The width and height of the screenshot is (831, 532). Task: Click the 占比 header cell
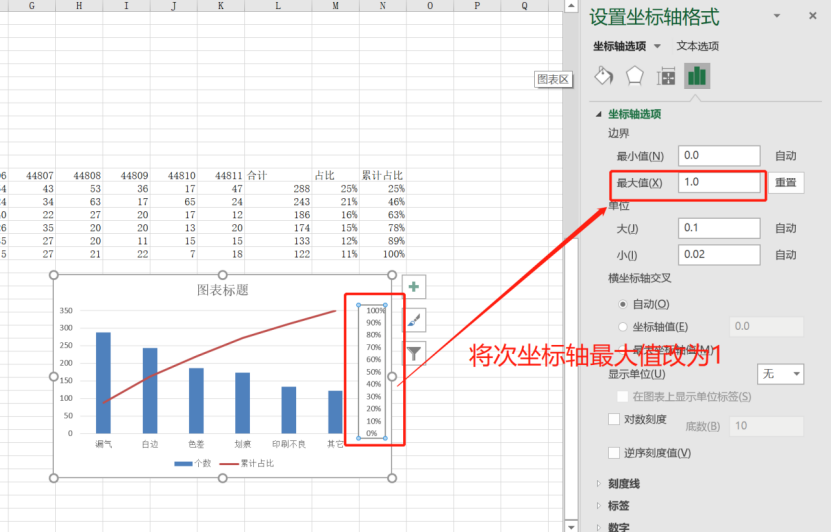[x=335, y=175]
